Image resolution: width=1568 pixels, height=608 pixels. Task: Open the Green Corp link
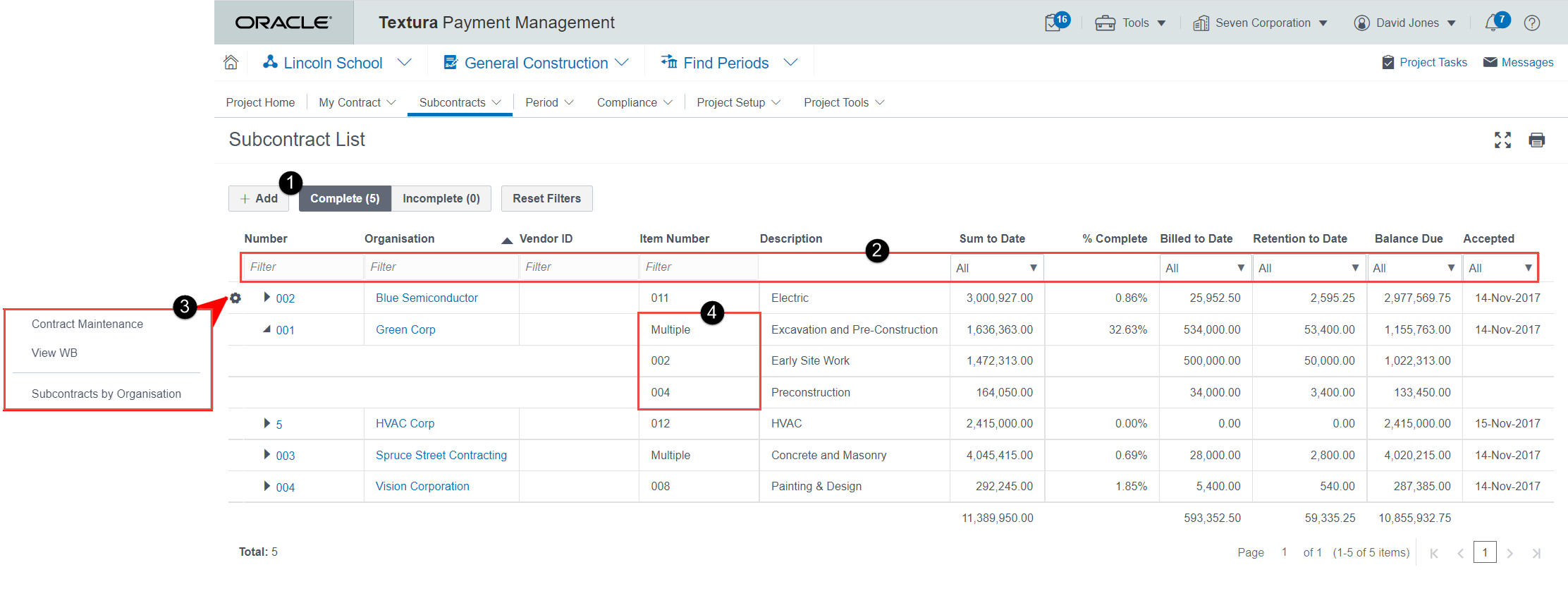[405, 329]
